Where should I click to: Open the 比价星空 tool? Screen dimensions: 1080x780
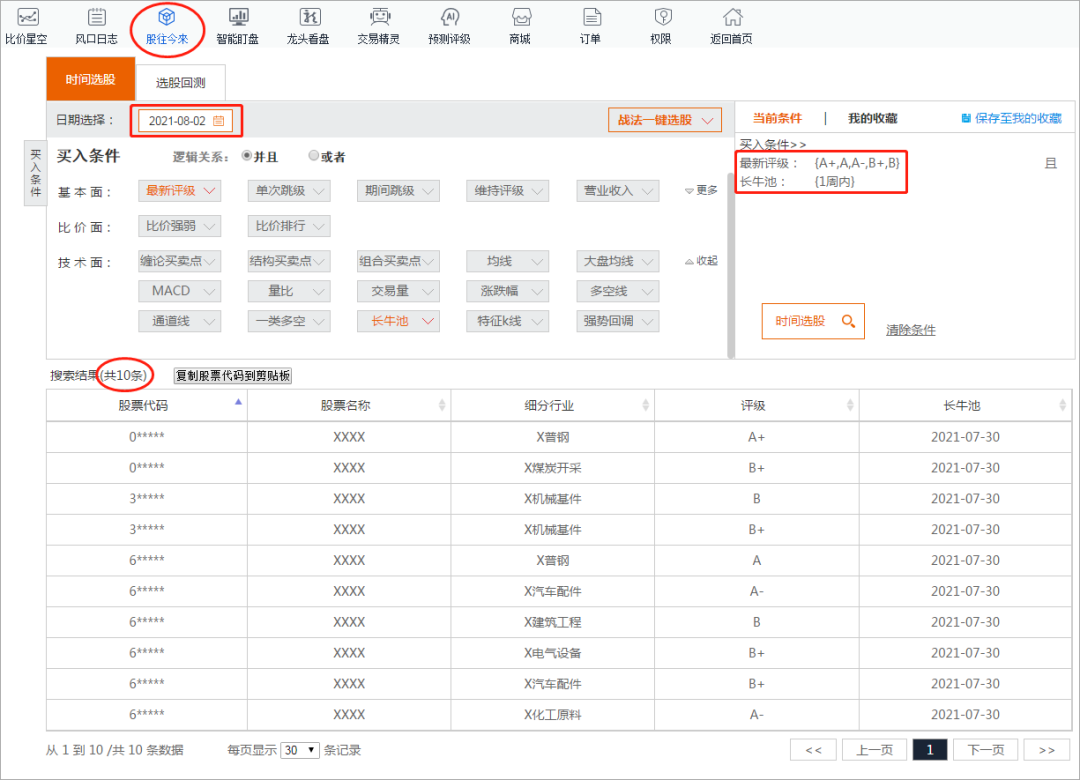[27, 25]
